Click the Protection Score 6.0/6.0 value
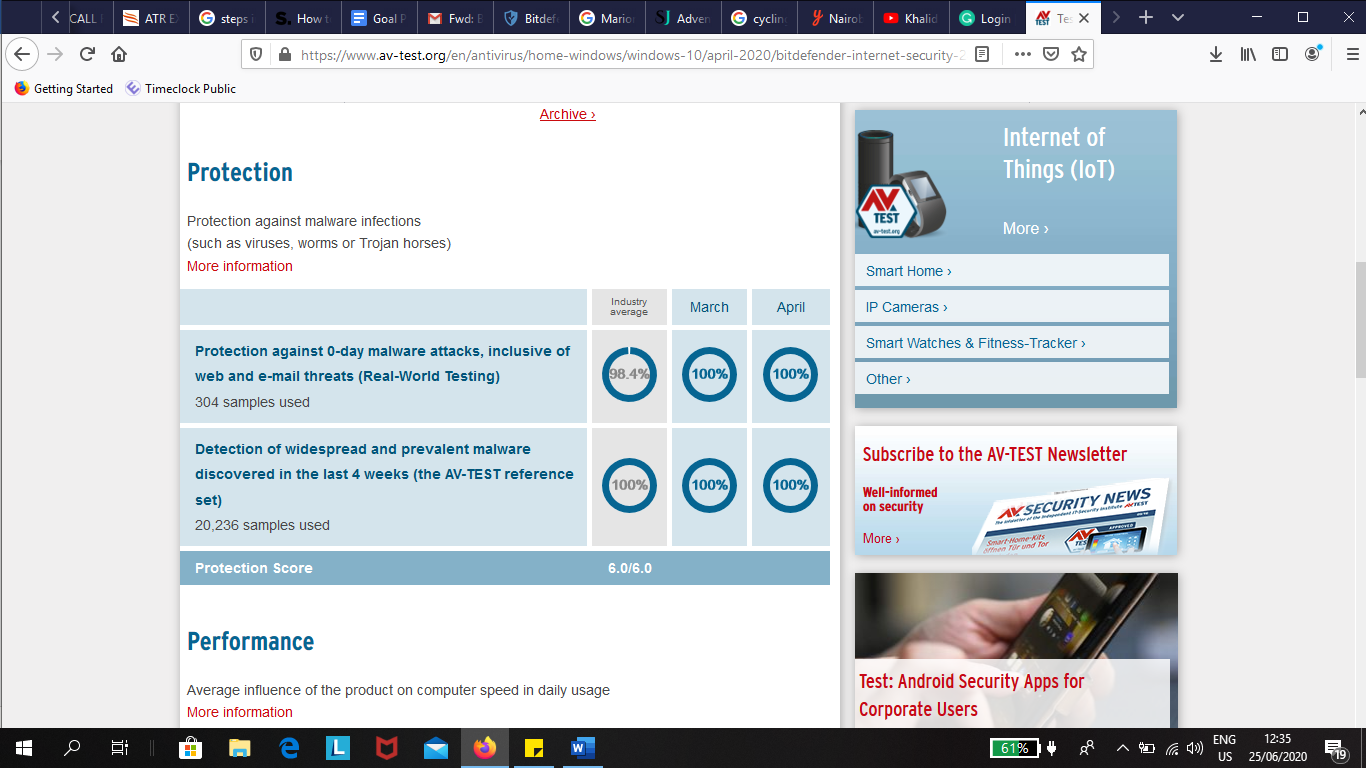The image size is (1366, 768). click(630, 568)
